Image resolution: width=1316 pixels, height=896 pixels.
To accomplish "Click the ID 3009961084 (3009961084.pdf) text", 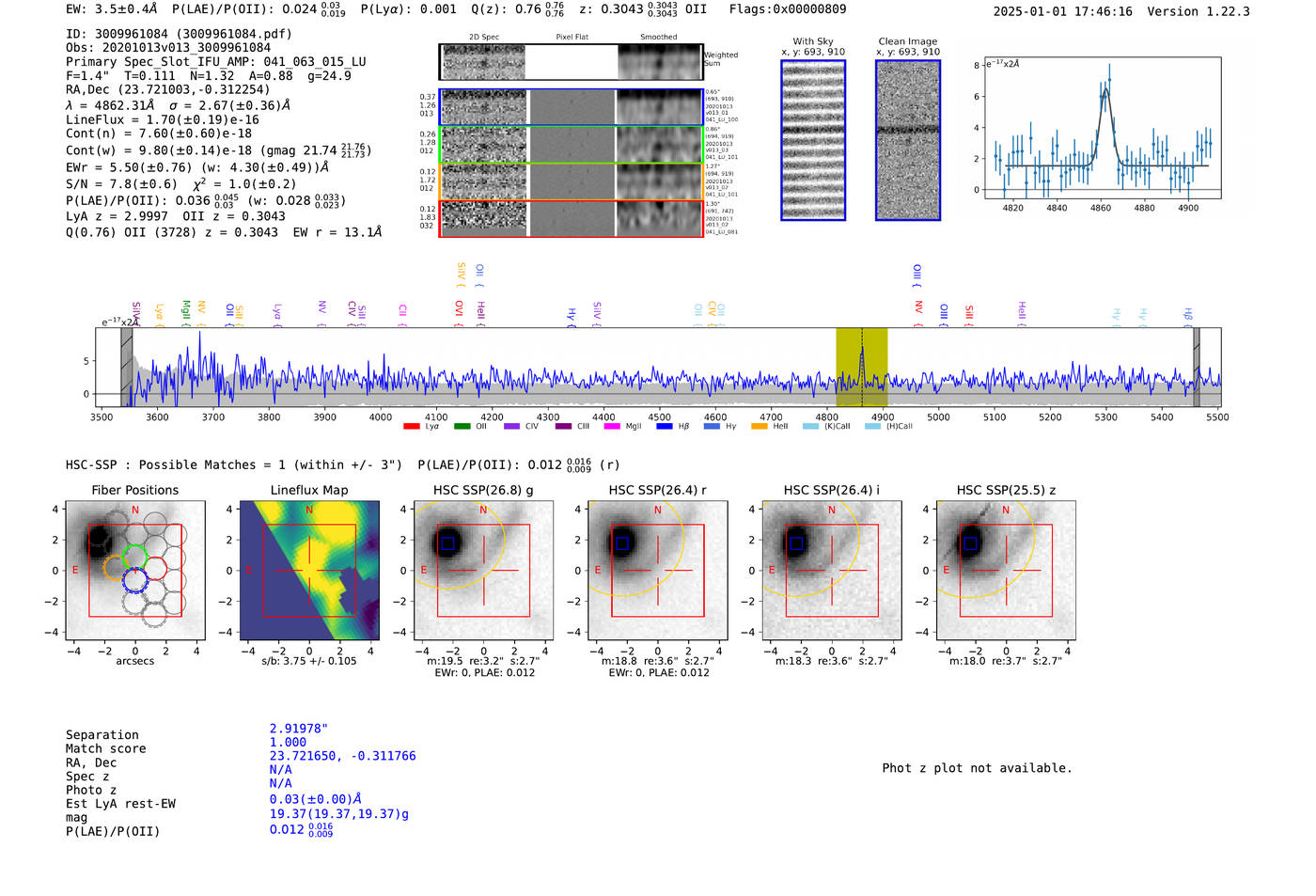I will (x=179, y=34).
